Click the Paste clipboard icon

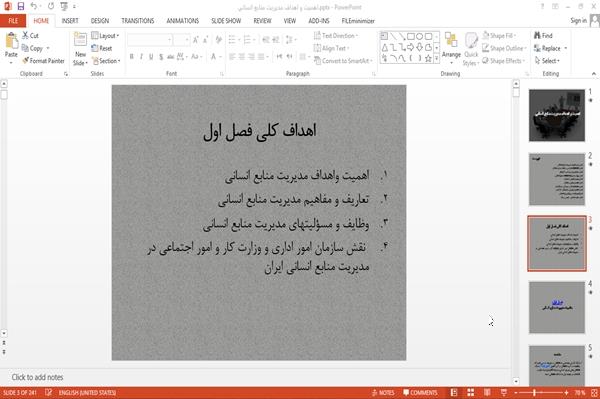click(11, 41)
